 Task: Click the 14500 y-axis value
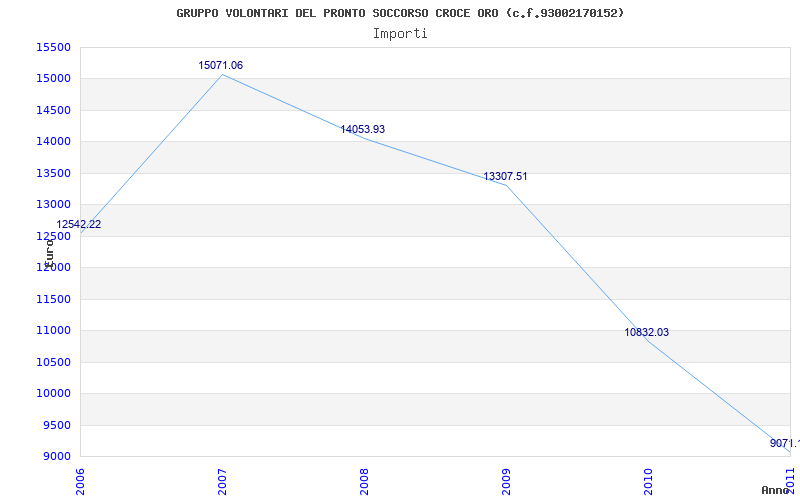coord(53,111)
